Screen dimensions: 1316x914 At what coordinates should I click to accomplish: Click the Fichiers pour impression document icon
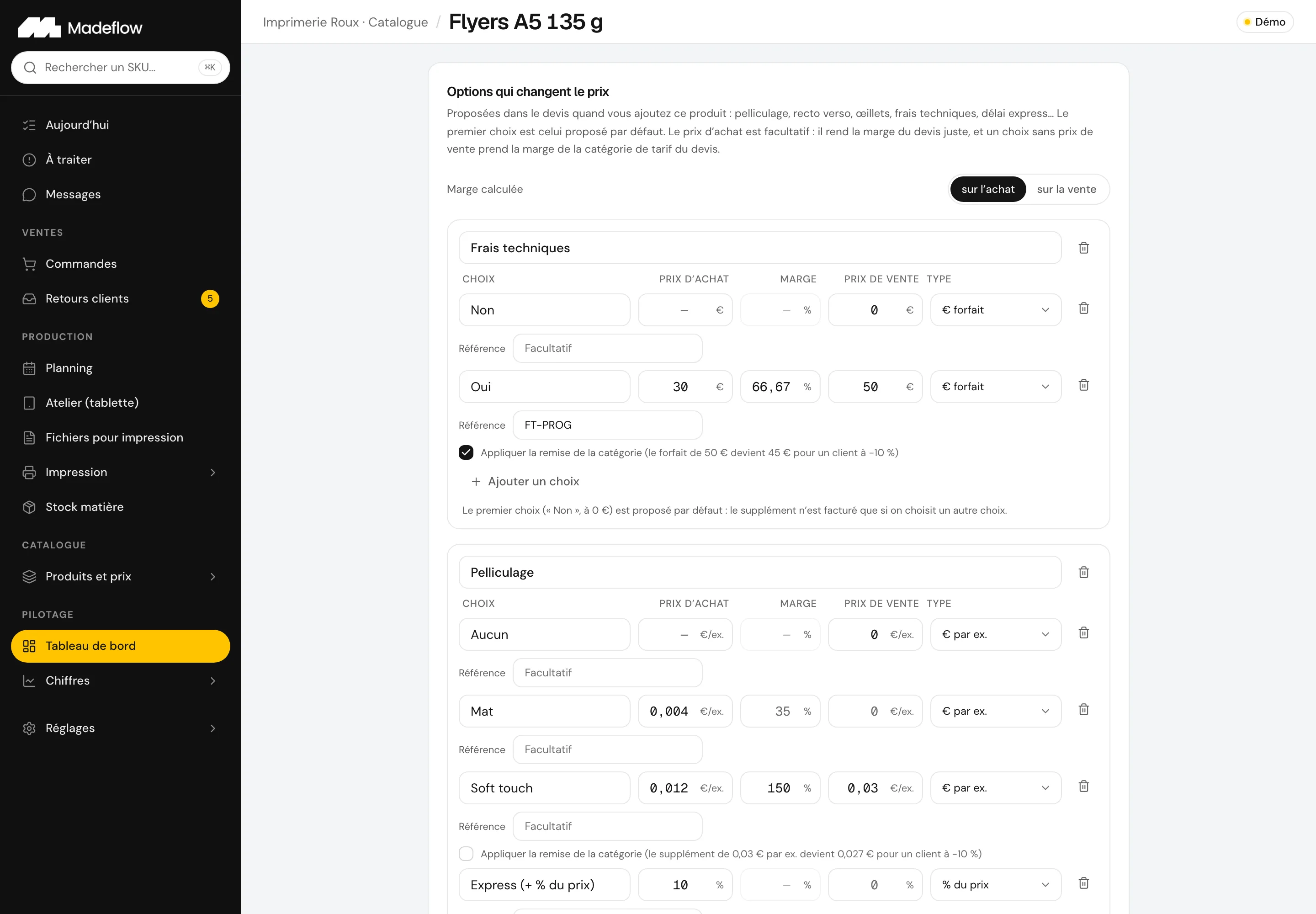pyautogui.click(x=29, y=438)
